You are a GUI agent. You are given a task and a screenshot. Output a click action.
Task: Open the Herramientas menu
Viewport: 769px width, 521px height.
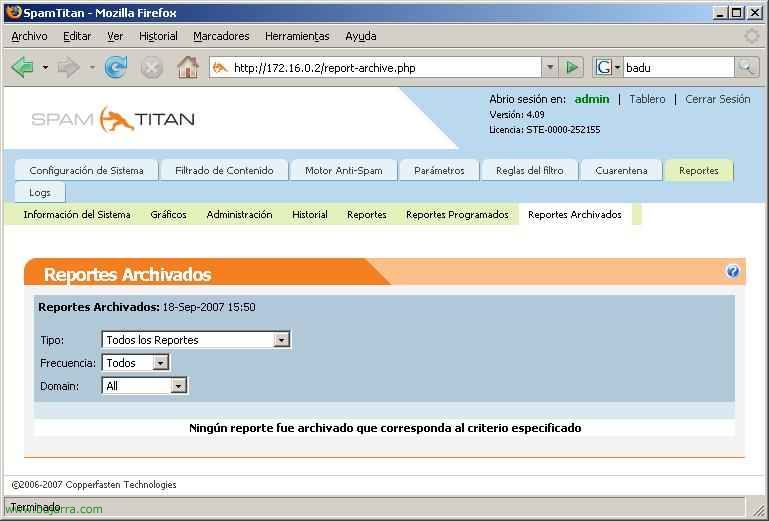(x=297, y=36)
